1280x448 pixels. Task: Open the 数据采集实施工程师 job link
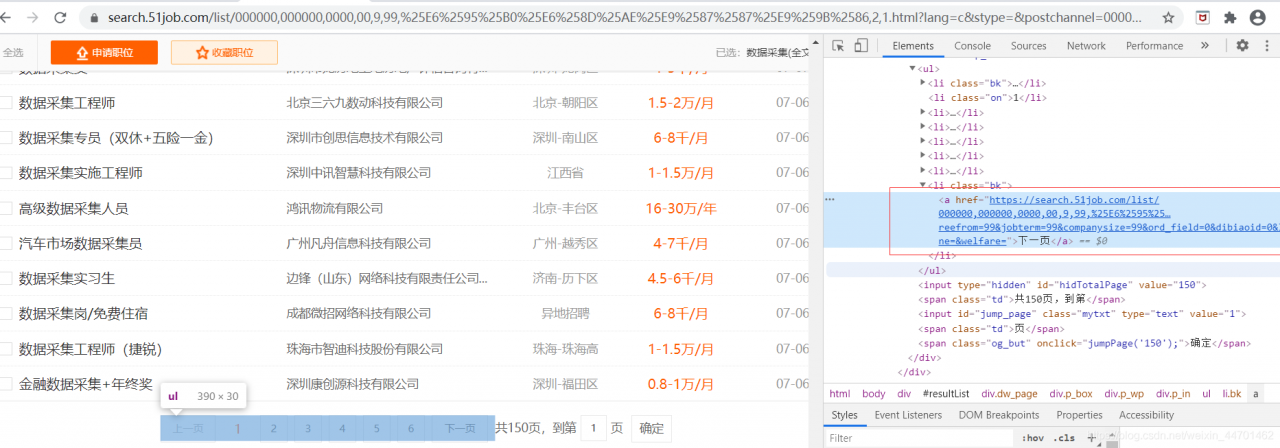[81, 173]
